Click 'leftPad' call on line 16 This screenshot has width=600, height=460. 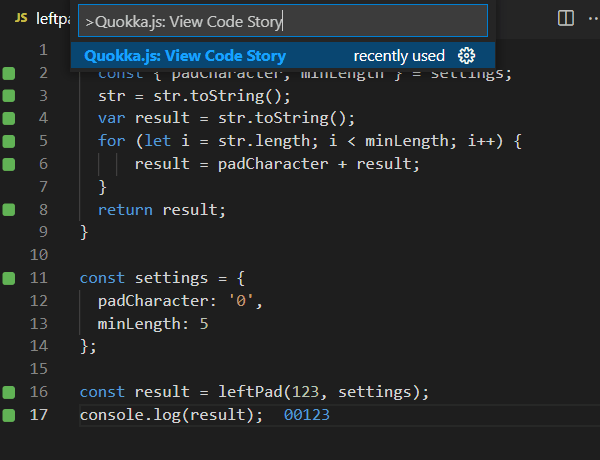pyautogui.click(x=250, y=392)
